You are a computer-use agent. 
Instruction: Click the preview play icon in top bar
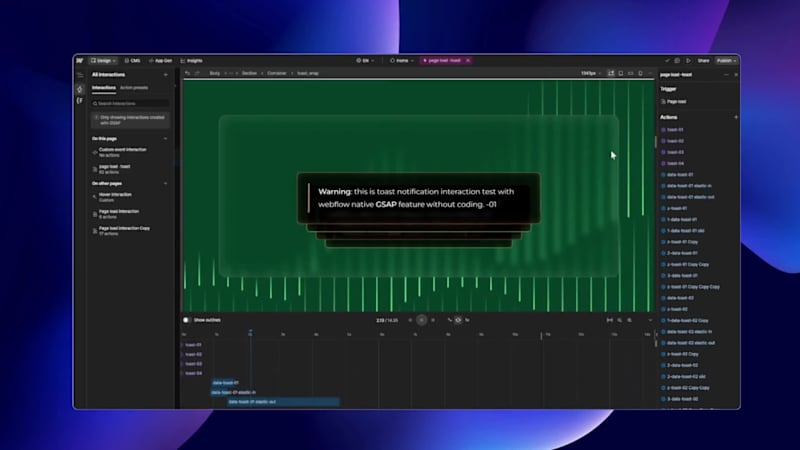(x=688, y=61)
